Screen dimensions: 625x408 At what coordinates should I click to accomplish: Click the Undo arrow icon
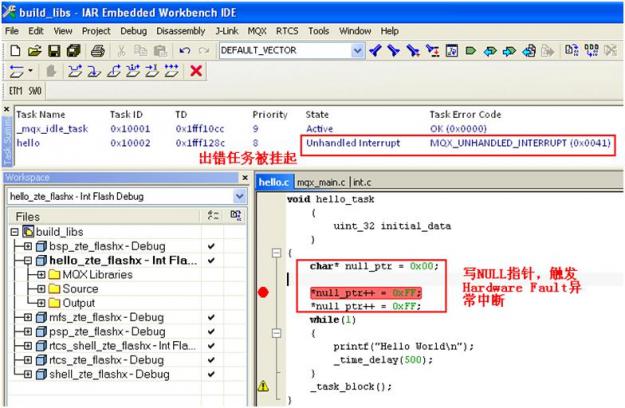pos(185,51)
